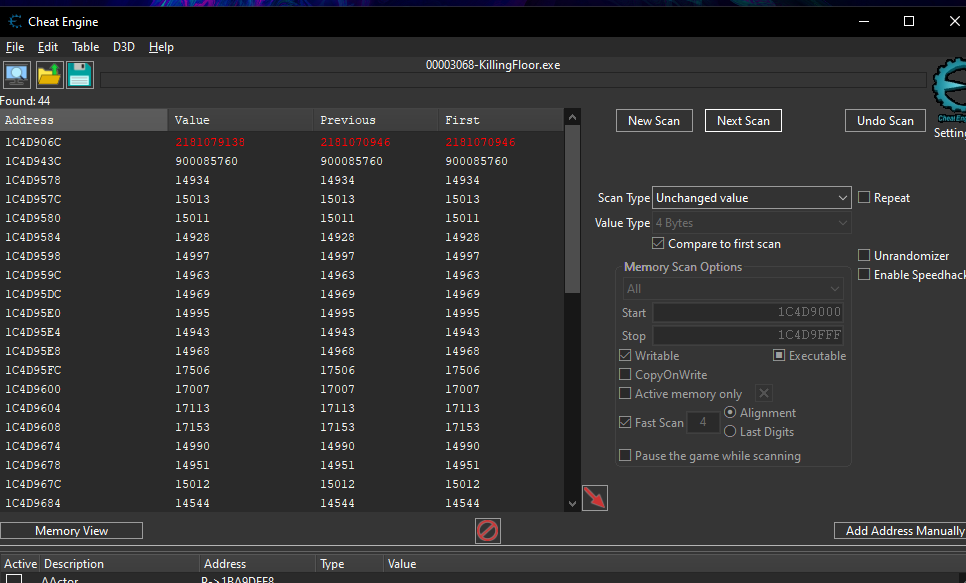Click the Cheat Engine settings logo

948,92
